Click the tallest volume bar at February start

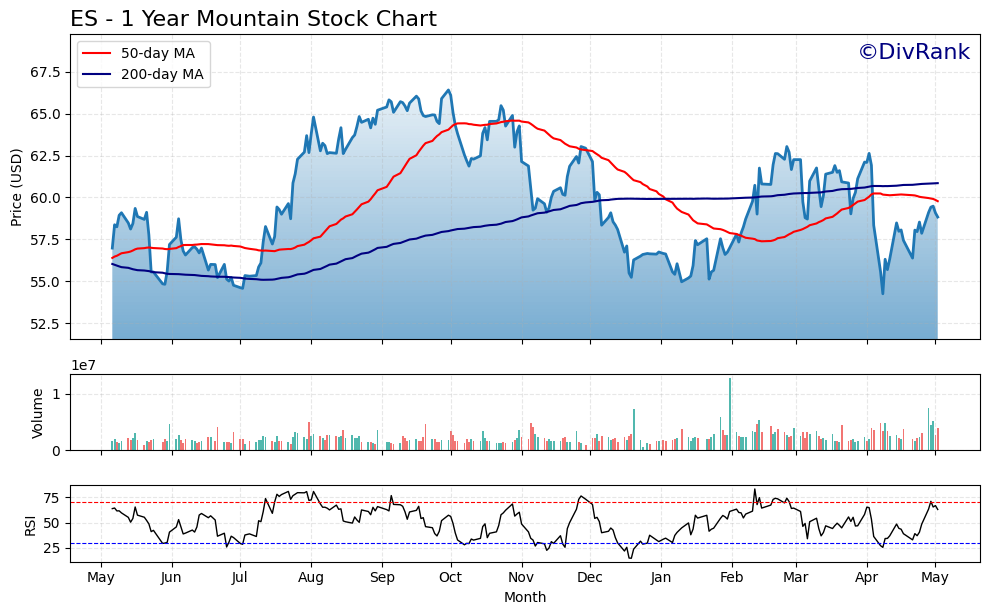(x=730, y=414)
